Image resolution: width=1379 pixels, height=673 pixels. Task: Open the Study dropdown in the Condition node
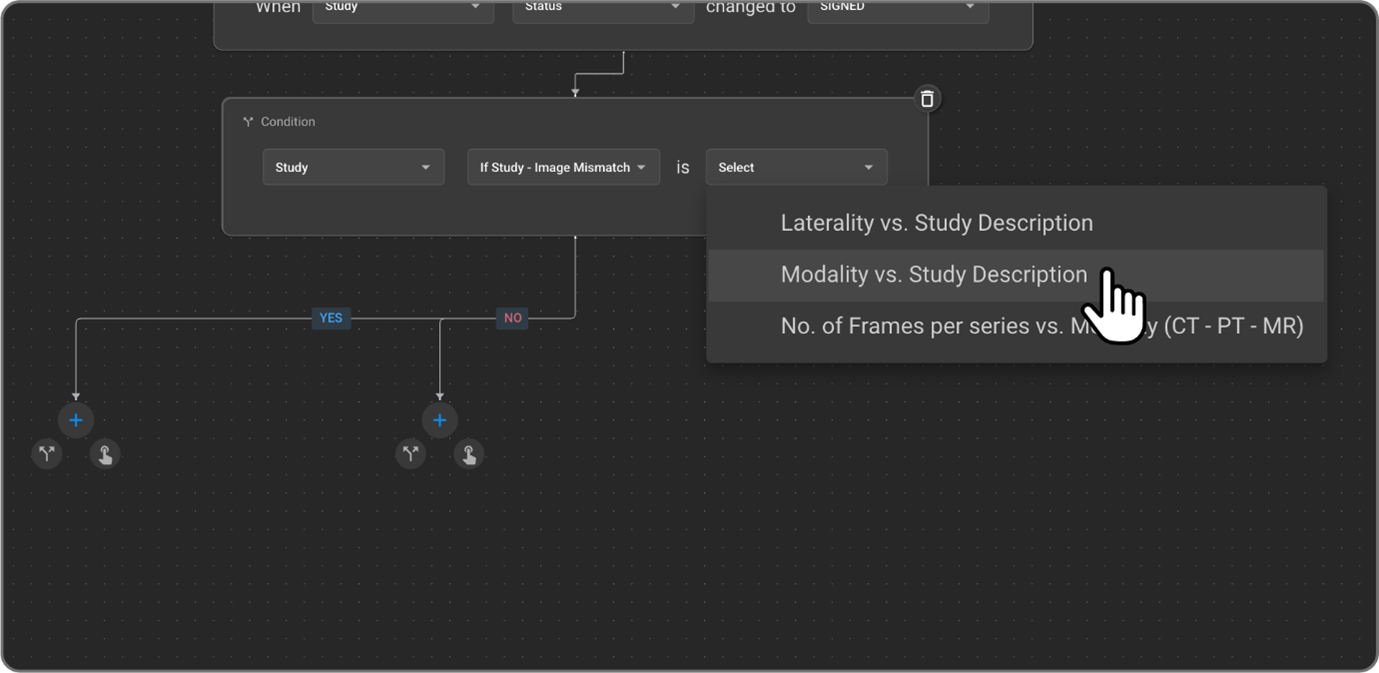coord(353,167)
